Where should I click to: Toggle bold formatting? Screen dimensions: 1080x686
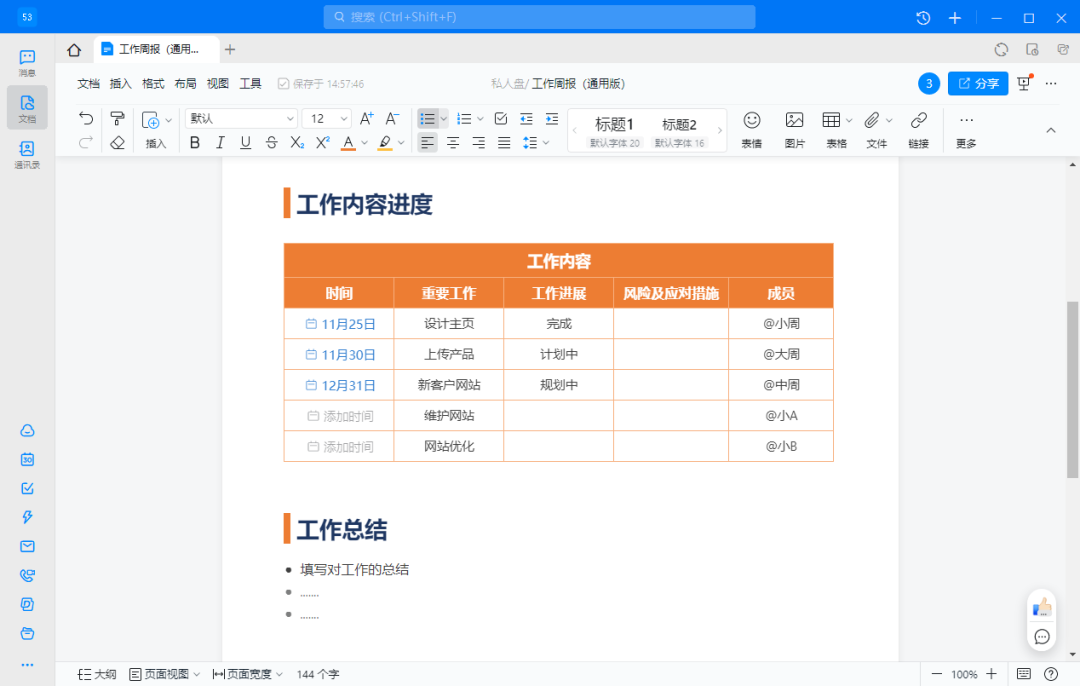click(195, 143)
